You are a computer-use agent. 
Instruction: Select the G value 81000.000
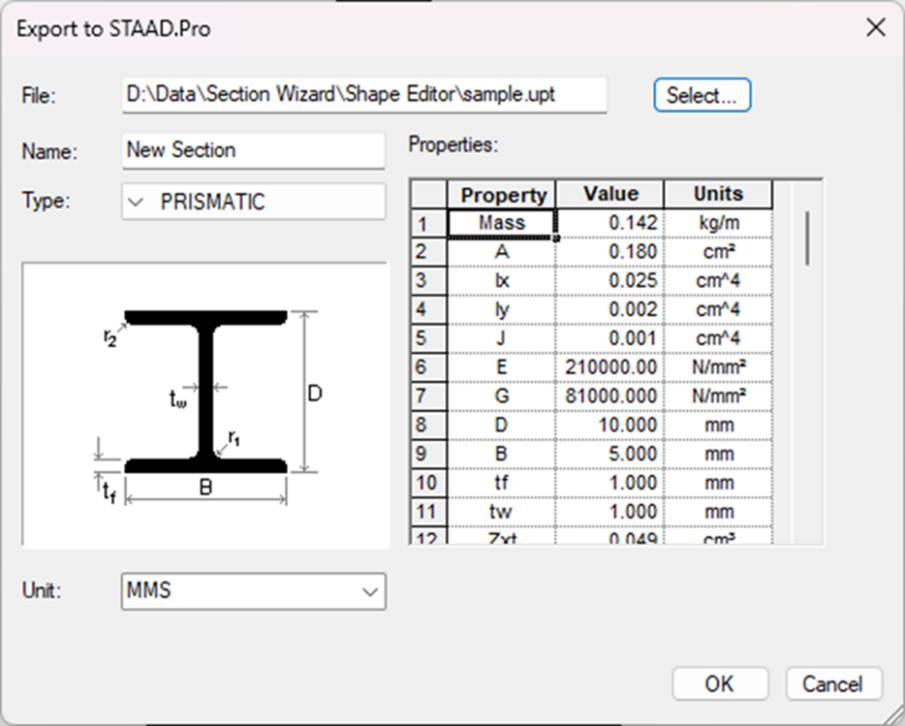(x=610, y=396)
